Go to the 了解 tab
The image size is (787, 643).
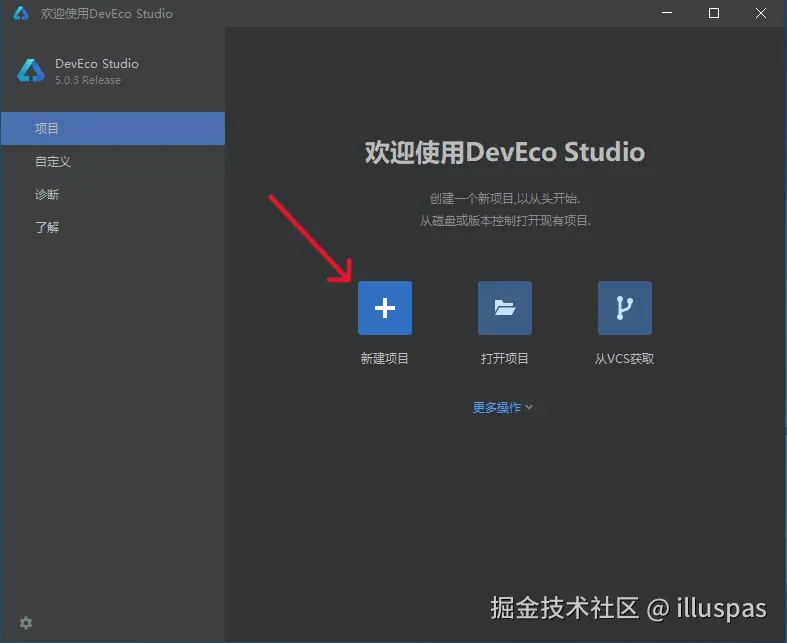[x=113, y=227]
